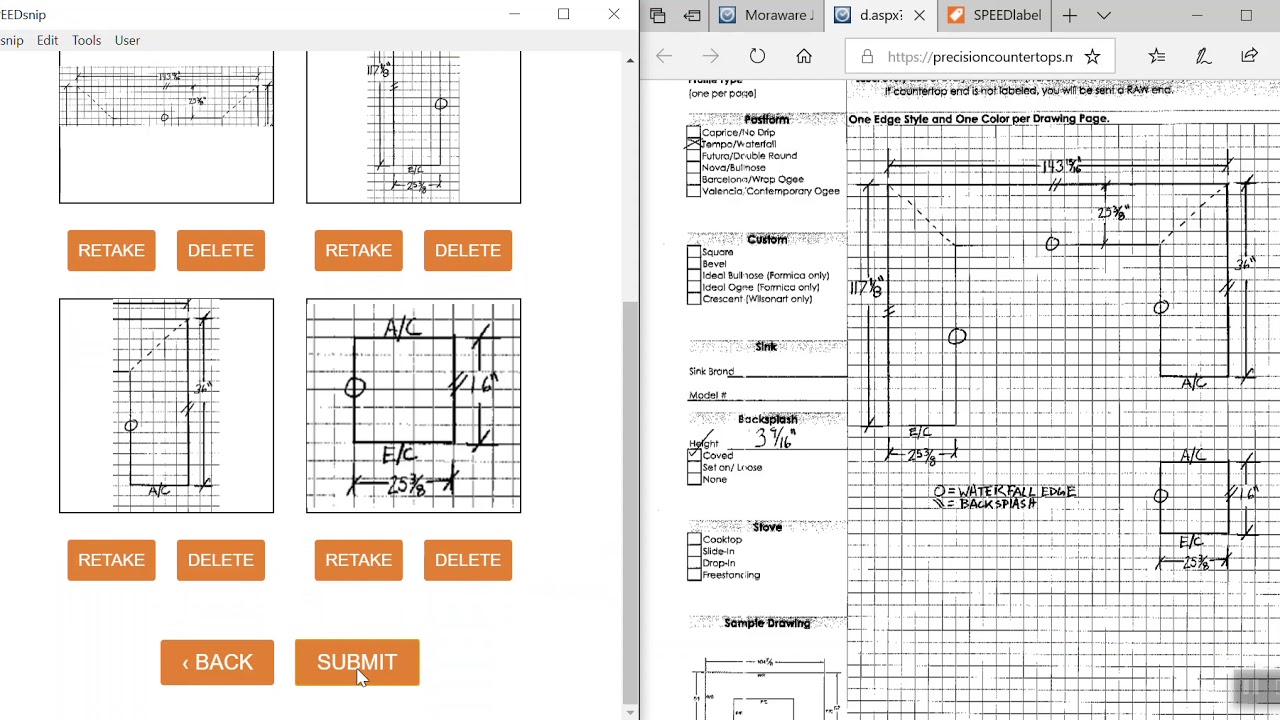
Task: Toggle the Coved backsplash checkbox
Action: tap(694, 455)
